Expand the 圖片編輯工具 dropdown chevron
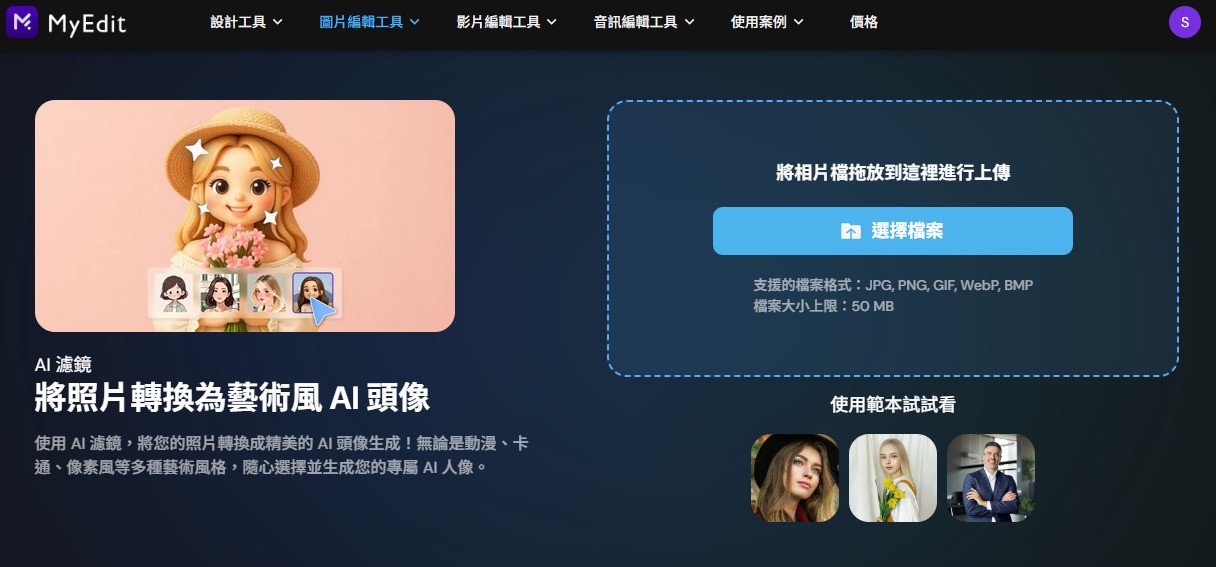The width and height of the screenshot is (1216, 567). coord(415,22)
